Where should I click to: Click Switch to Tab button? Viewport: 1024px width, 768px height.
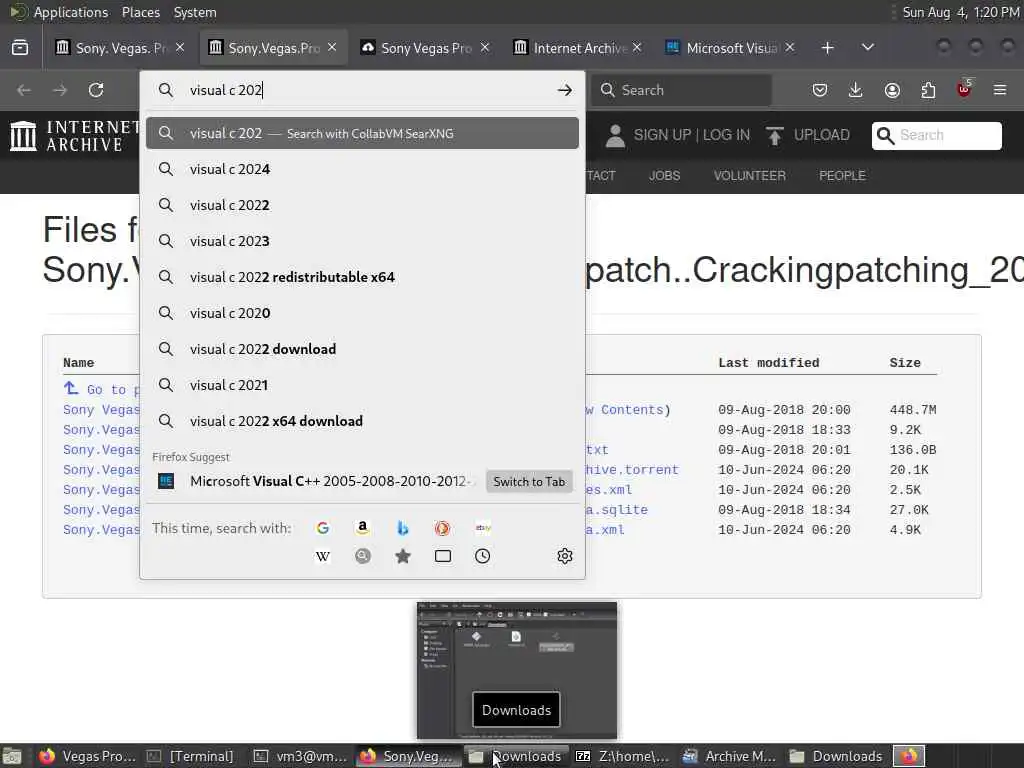click(529, 481)
